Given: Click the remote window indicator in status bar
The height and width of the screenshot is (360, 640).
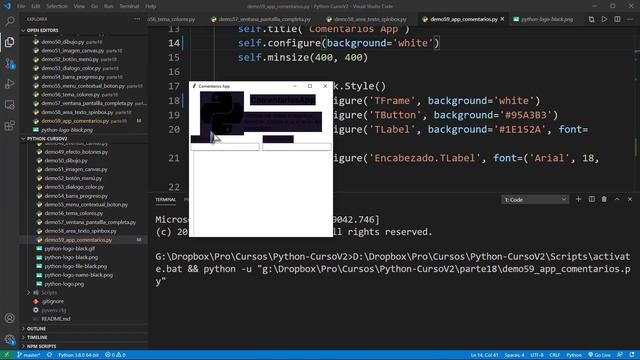Looking at the screenshot, I should [x=7, y=355].
